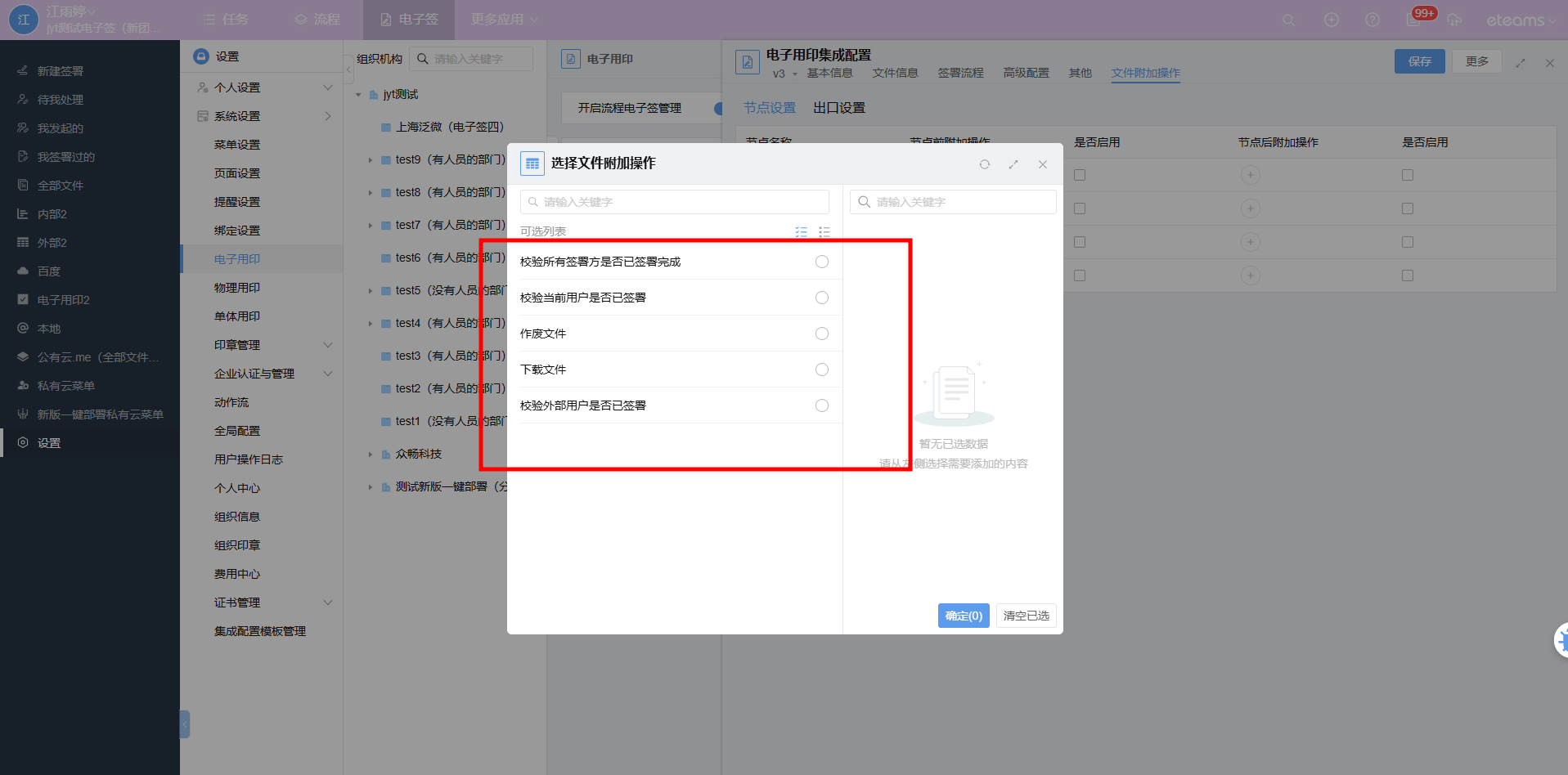Image resolution: width=1568 pixels, height=775 pixels.
Task: Click the add plus circle icon in top bar
Action: pos(1332,20)
